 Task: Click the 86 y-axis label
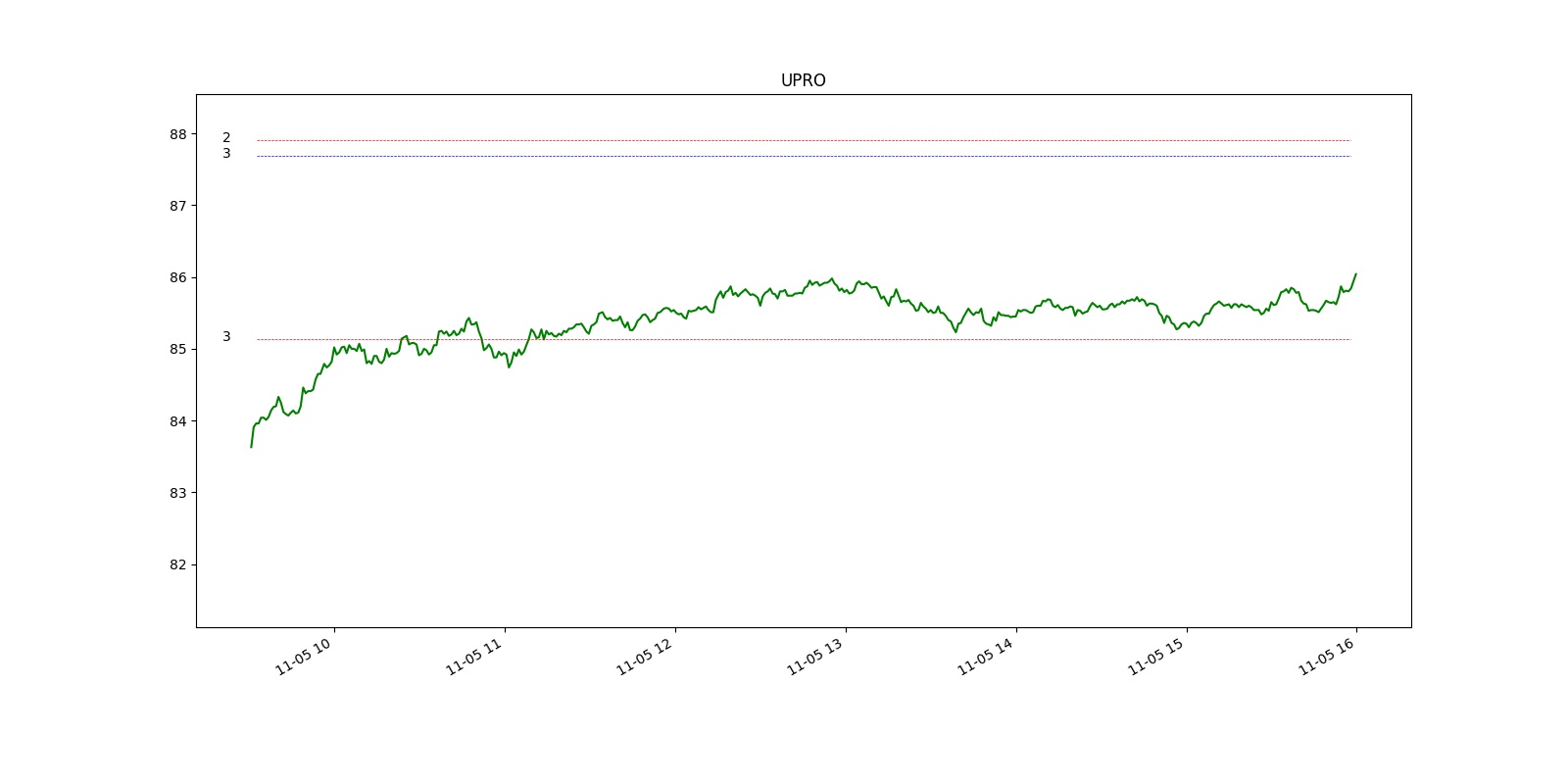pos(177,277)
